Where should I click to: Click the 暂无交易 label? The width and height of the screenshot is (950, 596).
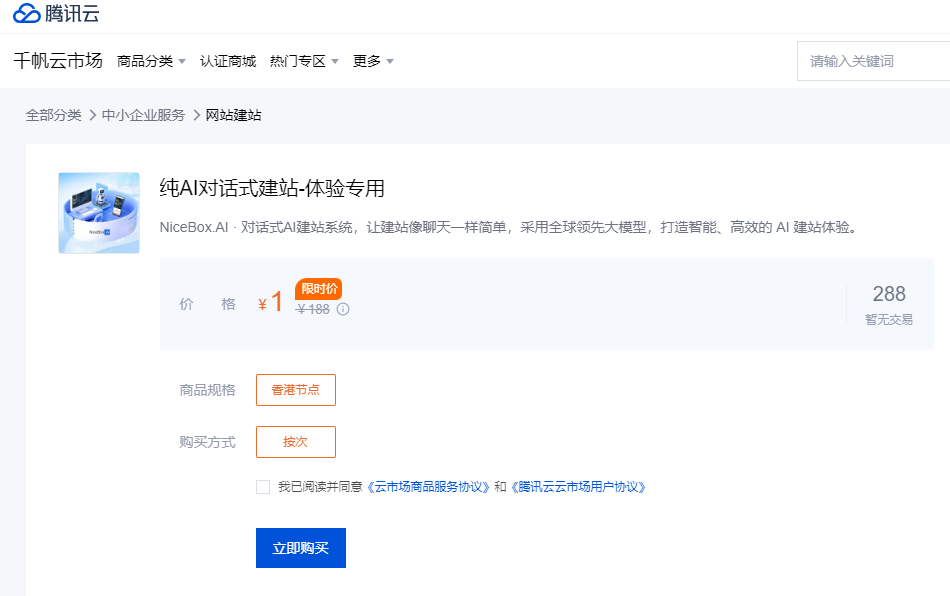coord(889,320)
